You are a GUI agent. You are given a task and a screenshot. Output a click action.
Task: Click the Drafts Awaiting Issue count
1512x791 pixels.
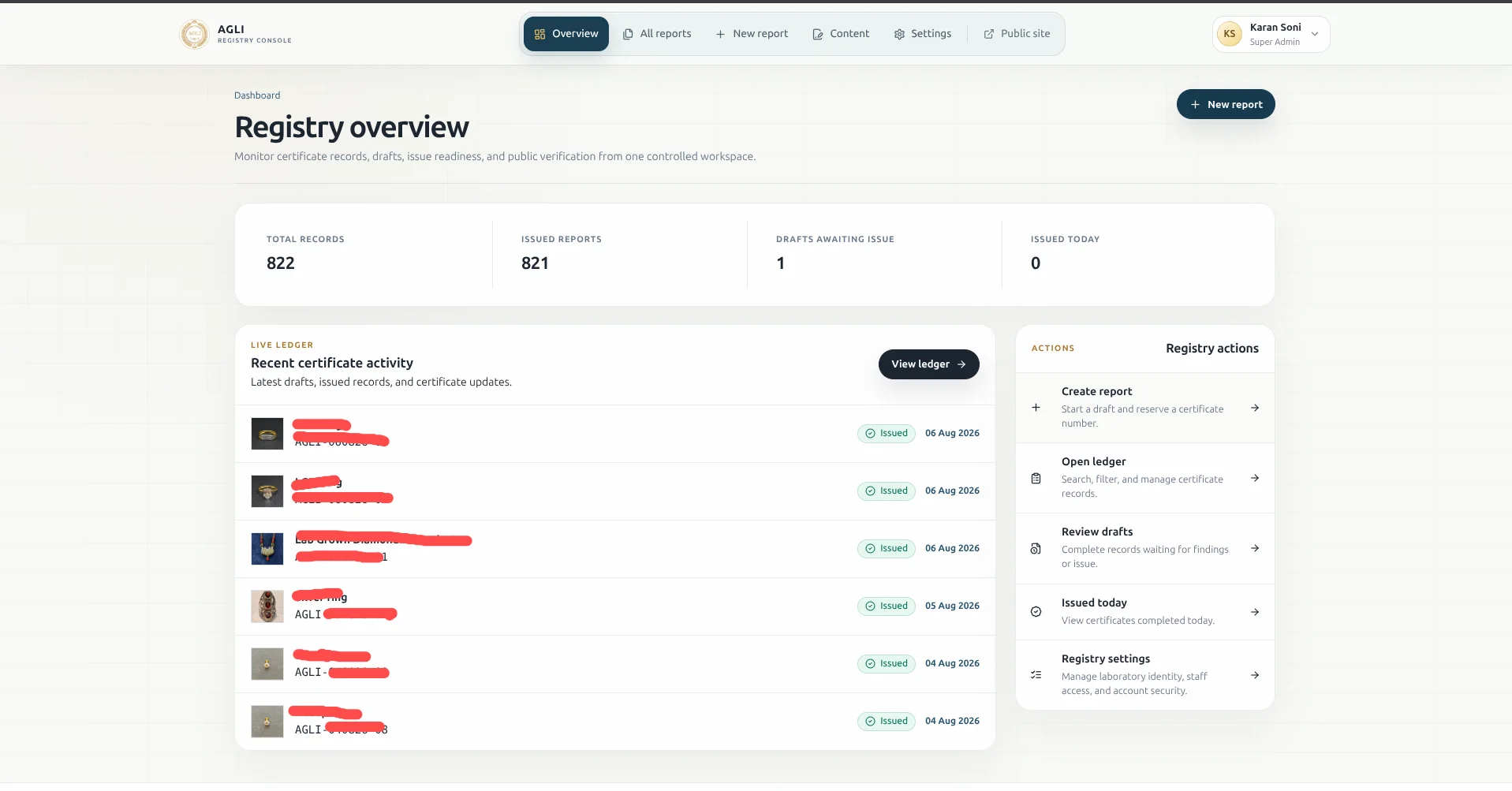(x=781, y=263)
